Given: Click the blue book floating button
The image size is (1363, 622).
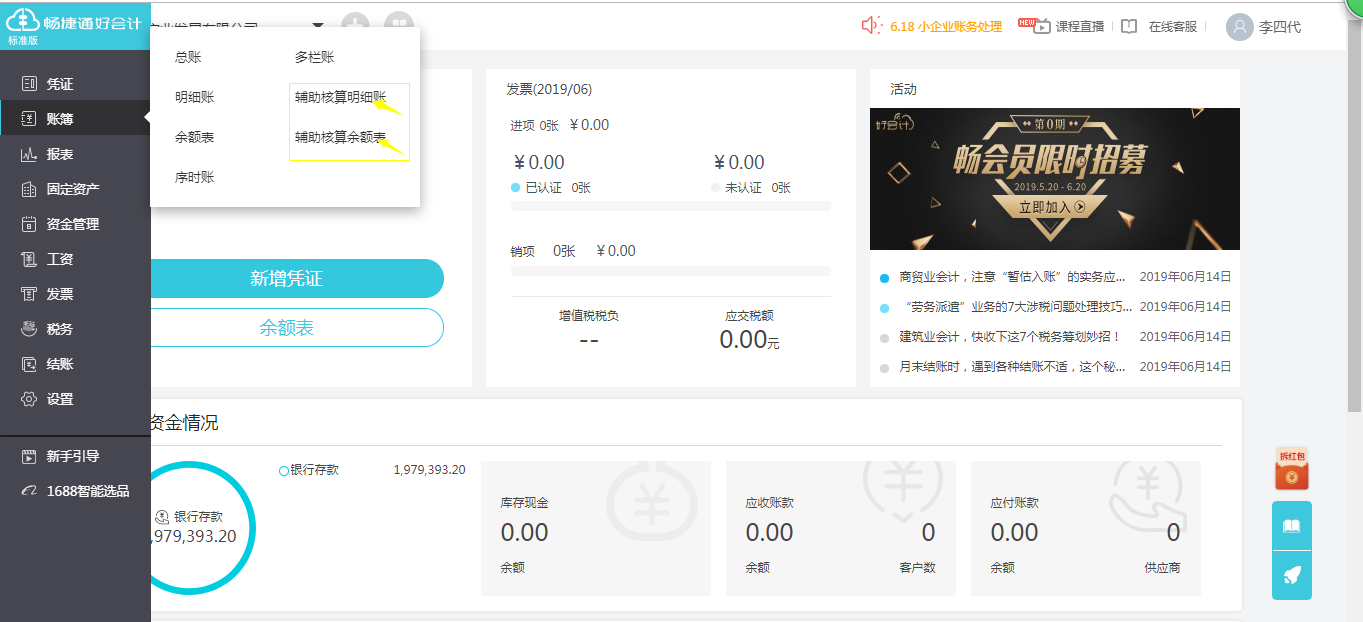Looking at the screenshot, I should [x=1292, y=526].
